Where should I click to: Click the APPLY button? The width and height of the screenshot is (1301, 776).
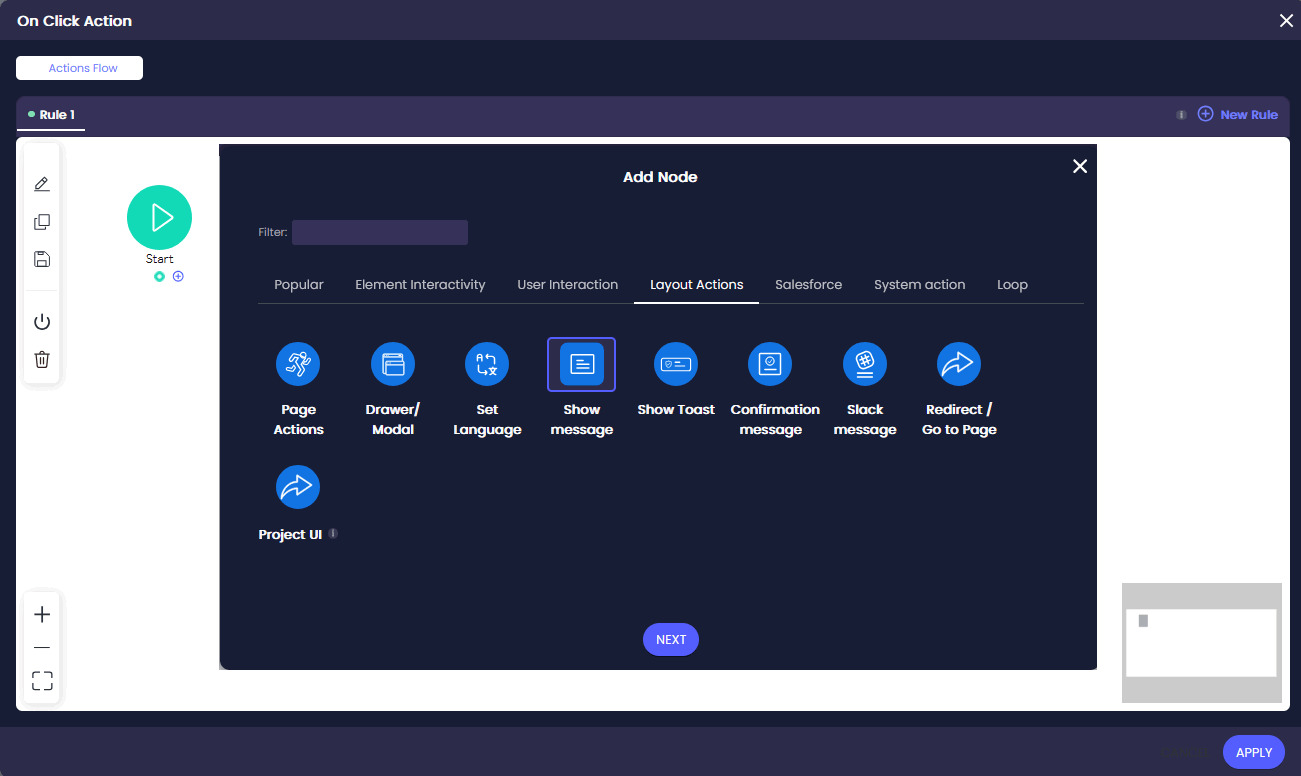click(1254, 752)
